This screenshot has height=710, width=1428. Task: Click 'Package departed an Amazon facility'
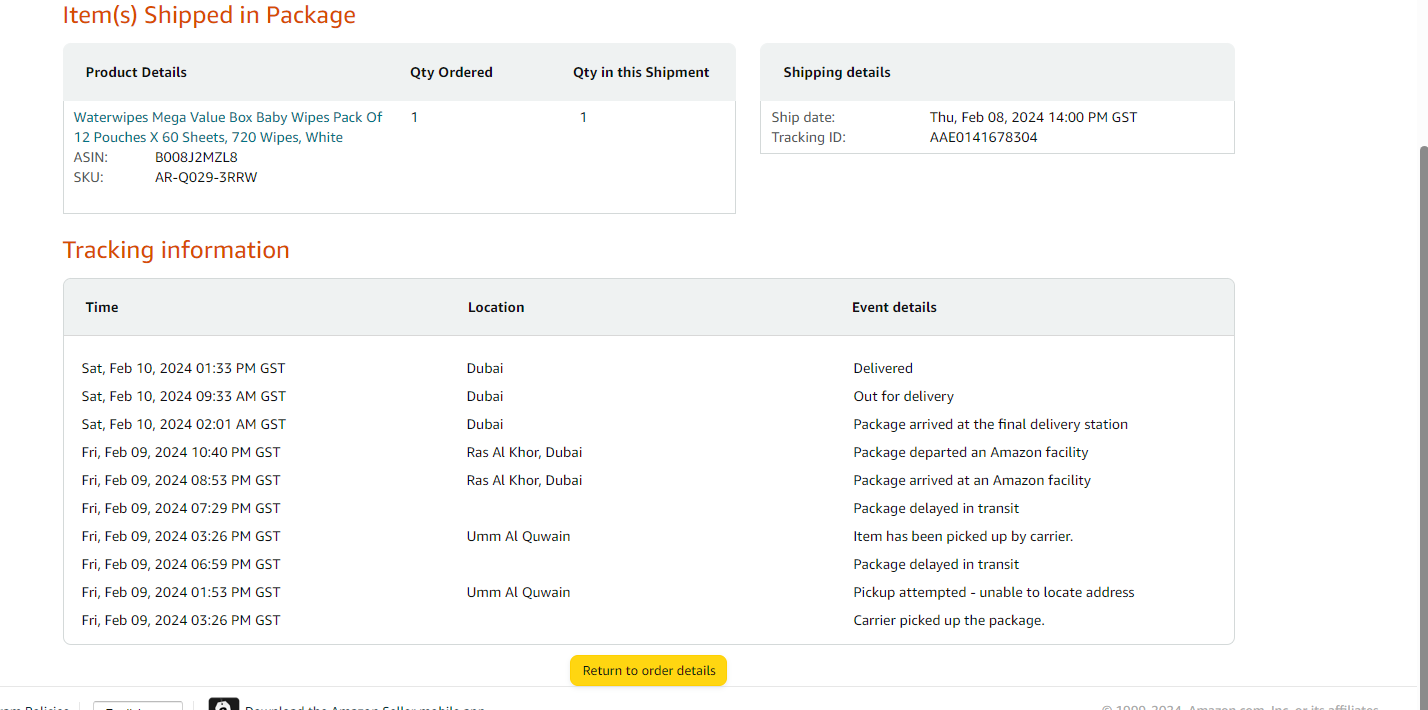(x=970, y=452)
